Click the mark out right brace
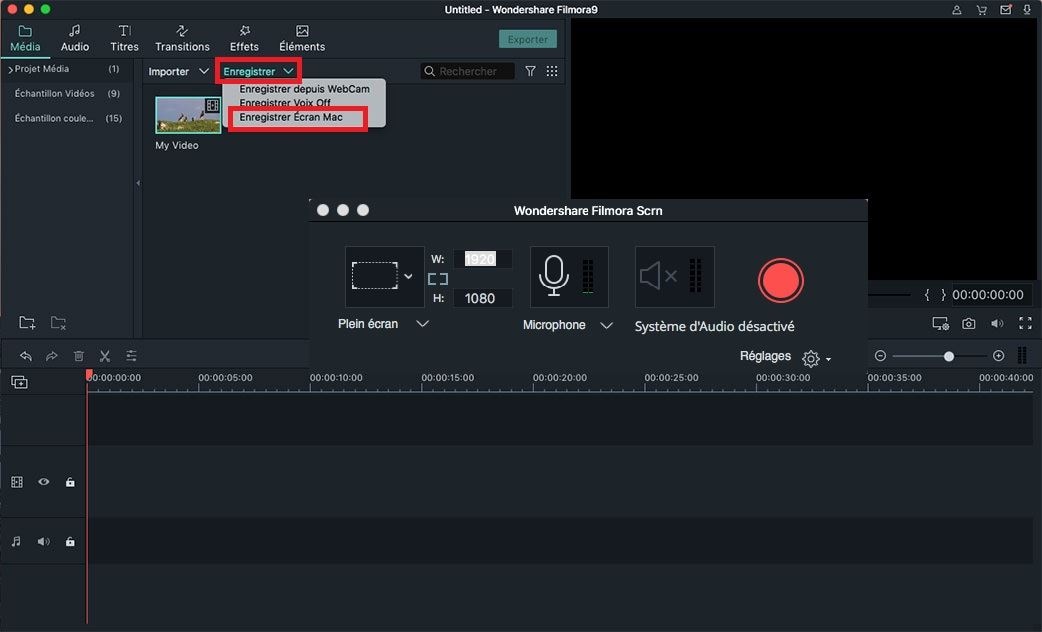Viewport: 1042px width, 632px height. click(x=943, y=295)
